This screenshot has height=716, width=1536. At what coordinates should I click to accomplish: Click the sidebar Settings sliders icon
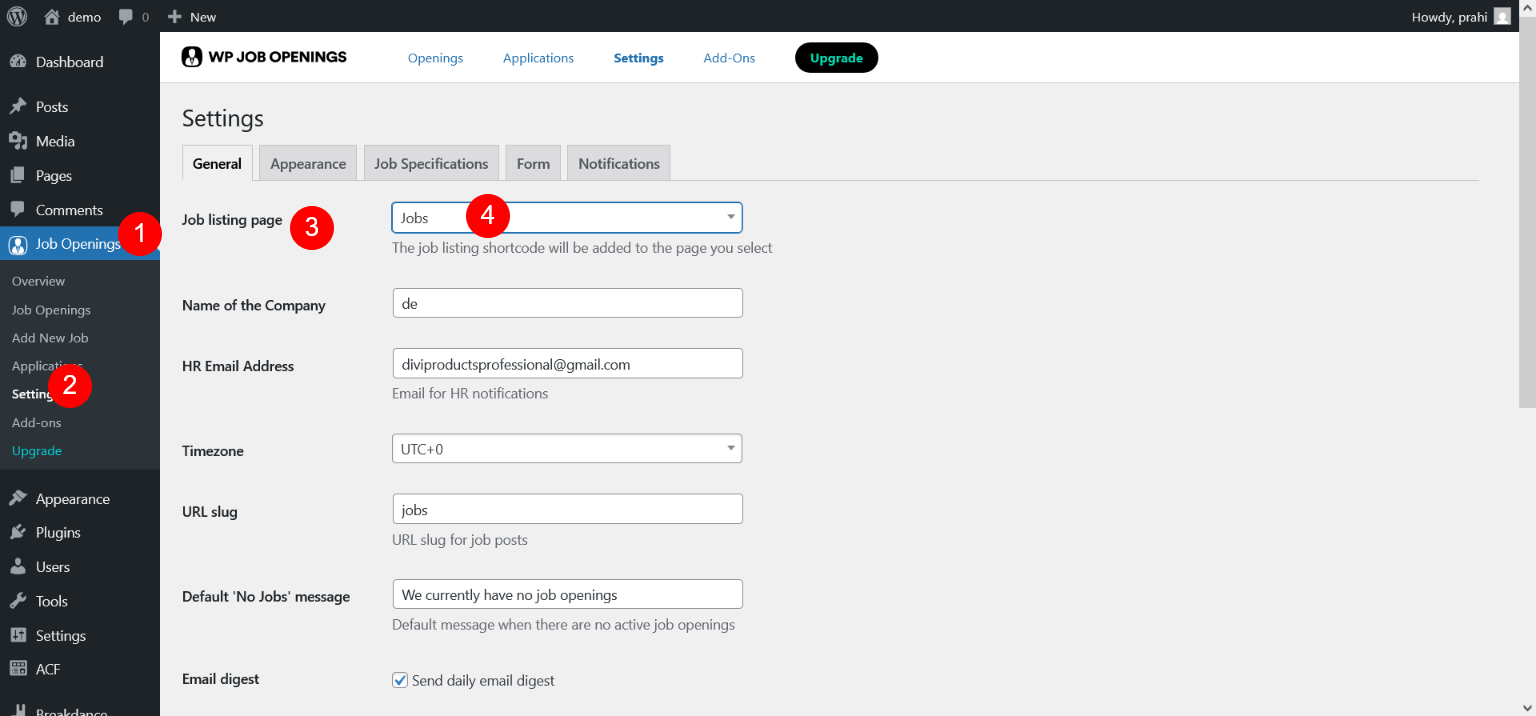pyautogui.click(x=17, y=636)
